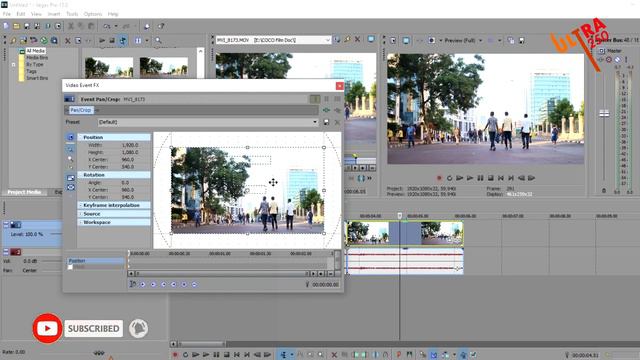Click the Loop Playback button in video preview
The height and width of the screenshot is (360, 640).
pyautogui.click(x=449, y=178)
